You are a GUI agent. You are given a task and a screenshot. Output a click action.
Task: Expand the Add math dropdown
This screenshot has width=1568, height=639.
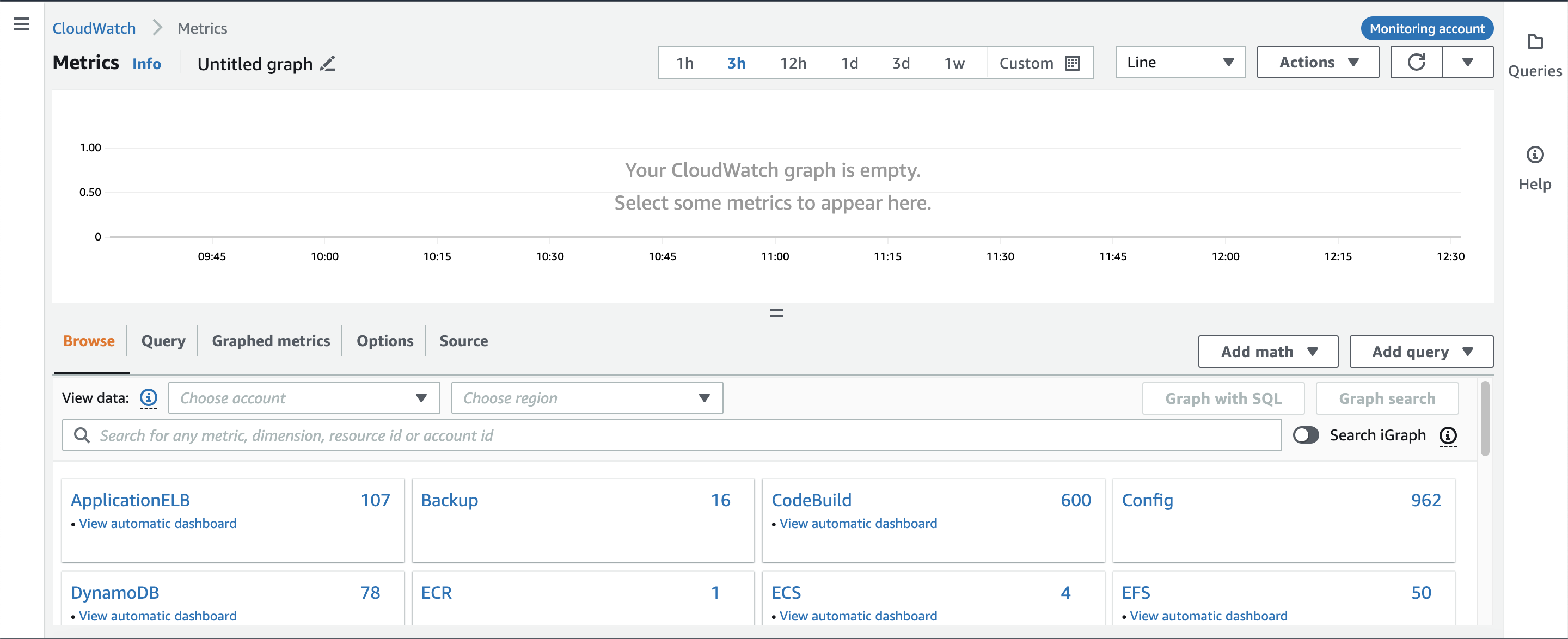[1268, 352]
